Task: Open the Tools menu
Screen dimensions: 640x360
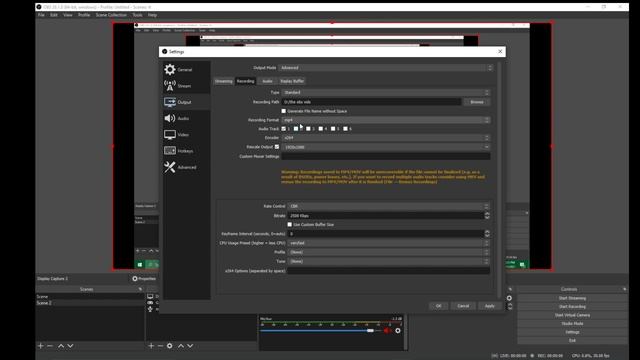Action: [x=137, y=15]
